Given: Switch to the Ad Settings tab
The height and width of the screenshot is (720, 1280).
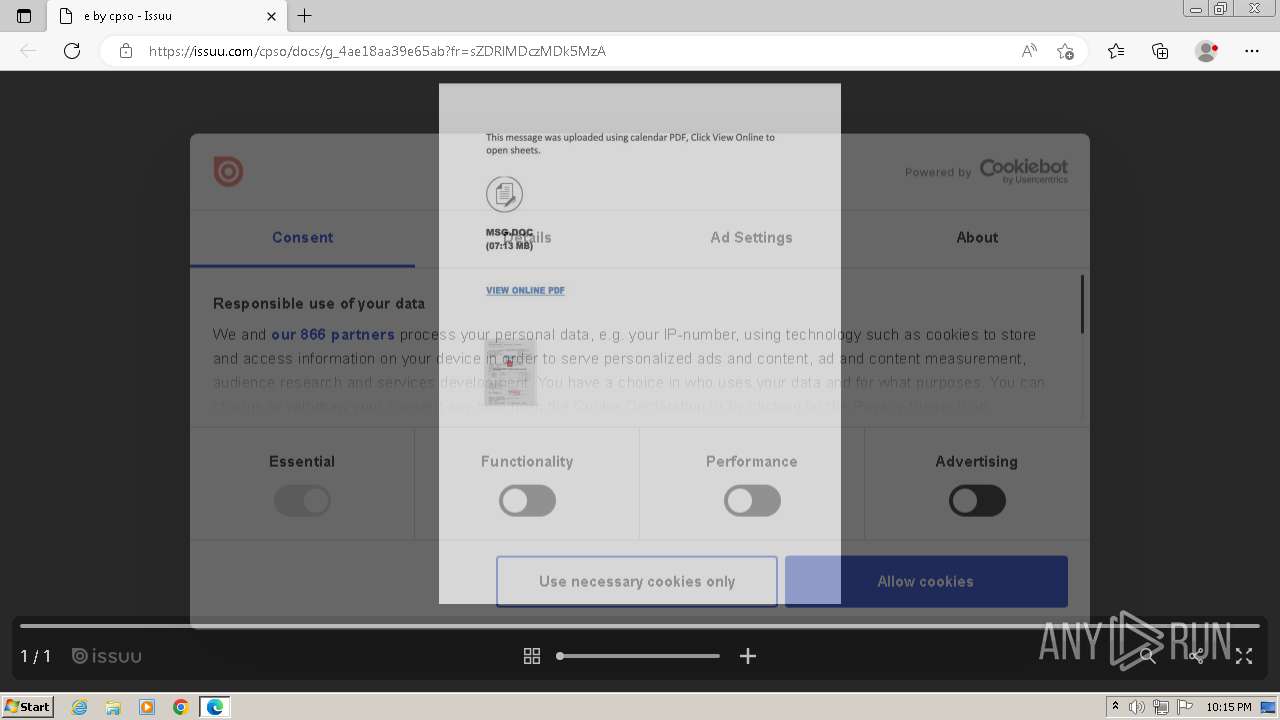Looking at the screenshot, I should (751, 237).
